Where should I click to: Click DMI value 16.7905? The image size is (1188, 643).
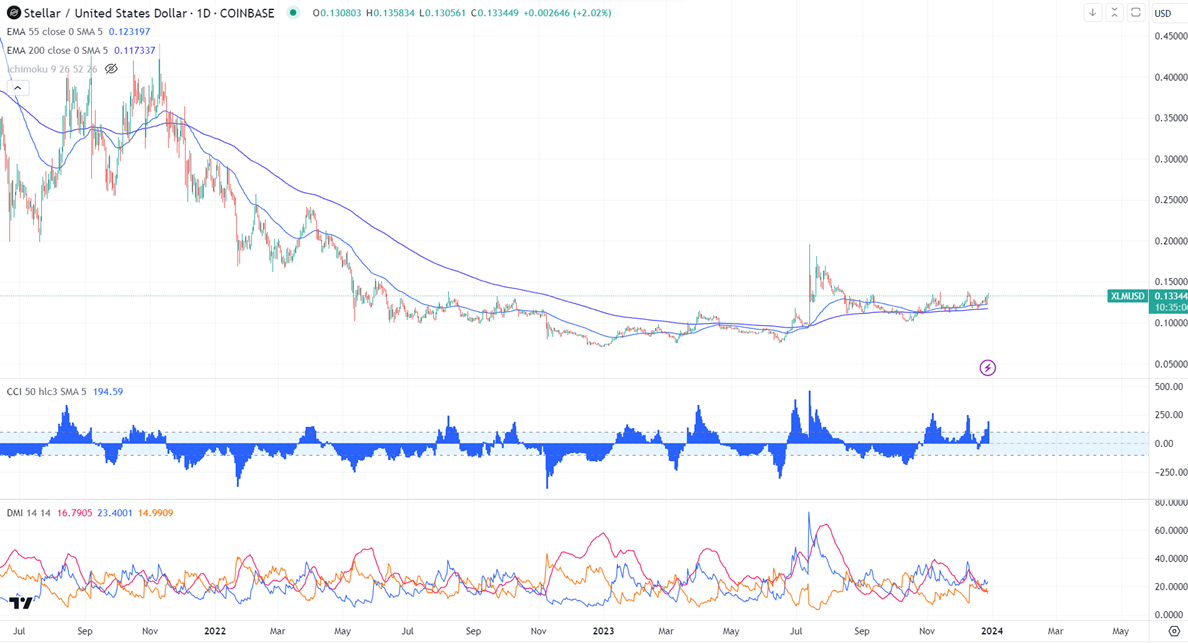75,513
